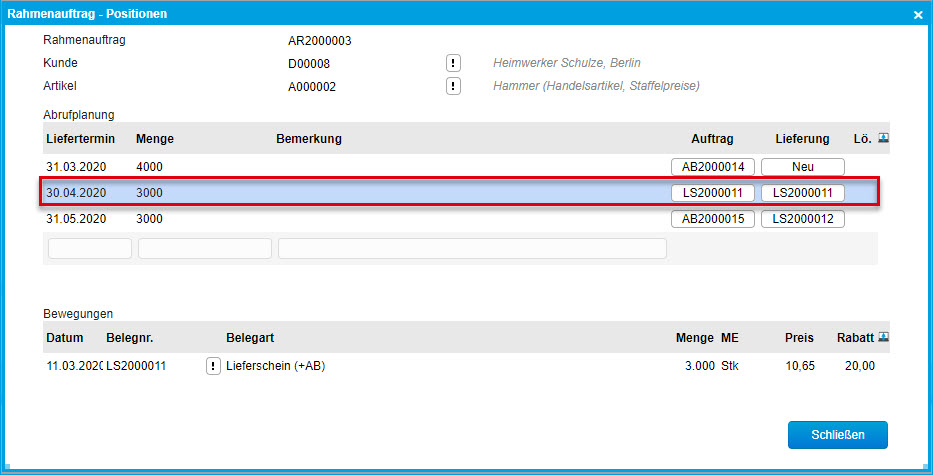
Task: Click the quantity 3.000 in Bewegungen
Action: pyautogui.click(x=700, y=366)
